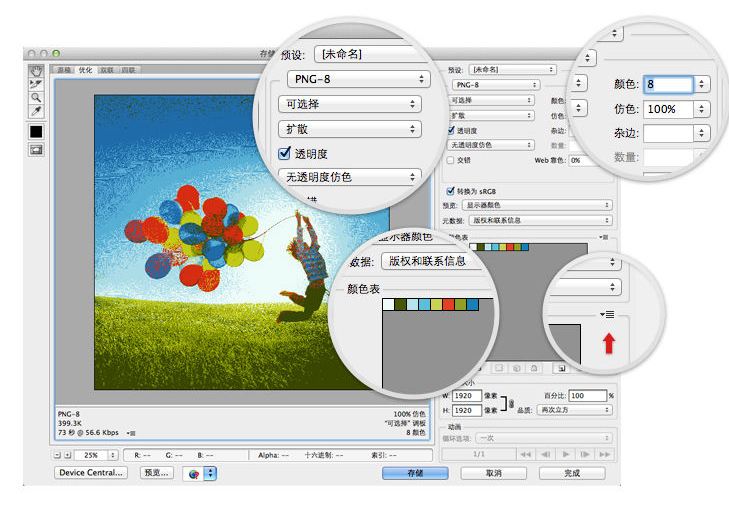
Task: Click the 完成 done button
Action: tap(572, 473)
